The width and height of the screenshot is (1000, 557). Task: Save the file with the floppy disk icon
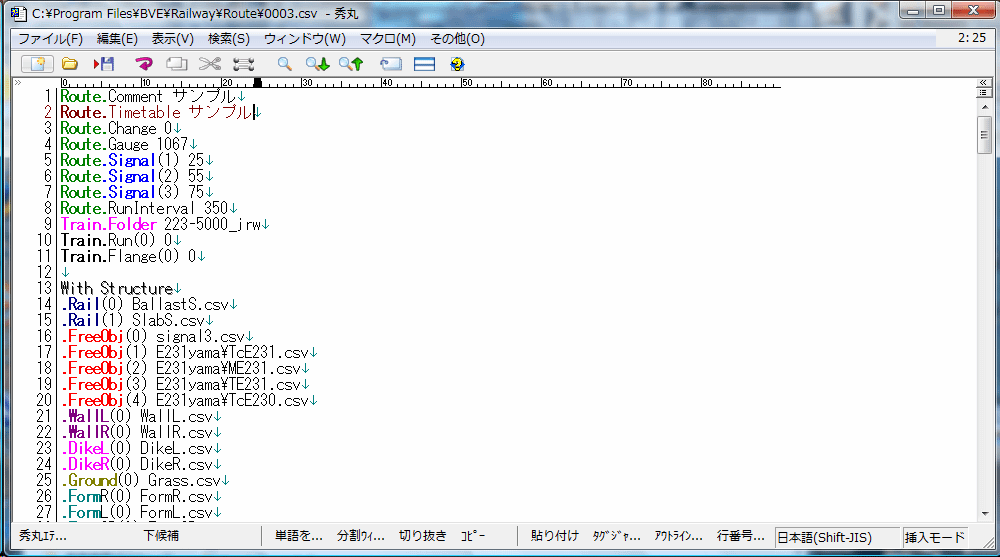point(103,64)
